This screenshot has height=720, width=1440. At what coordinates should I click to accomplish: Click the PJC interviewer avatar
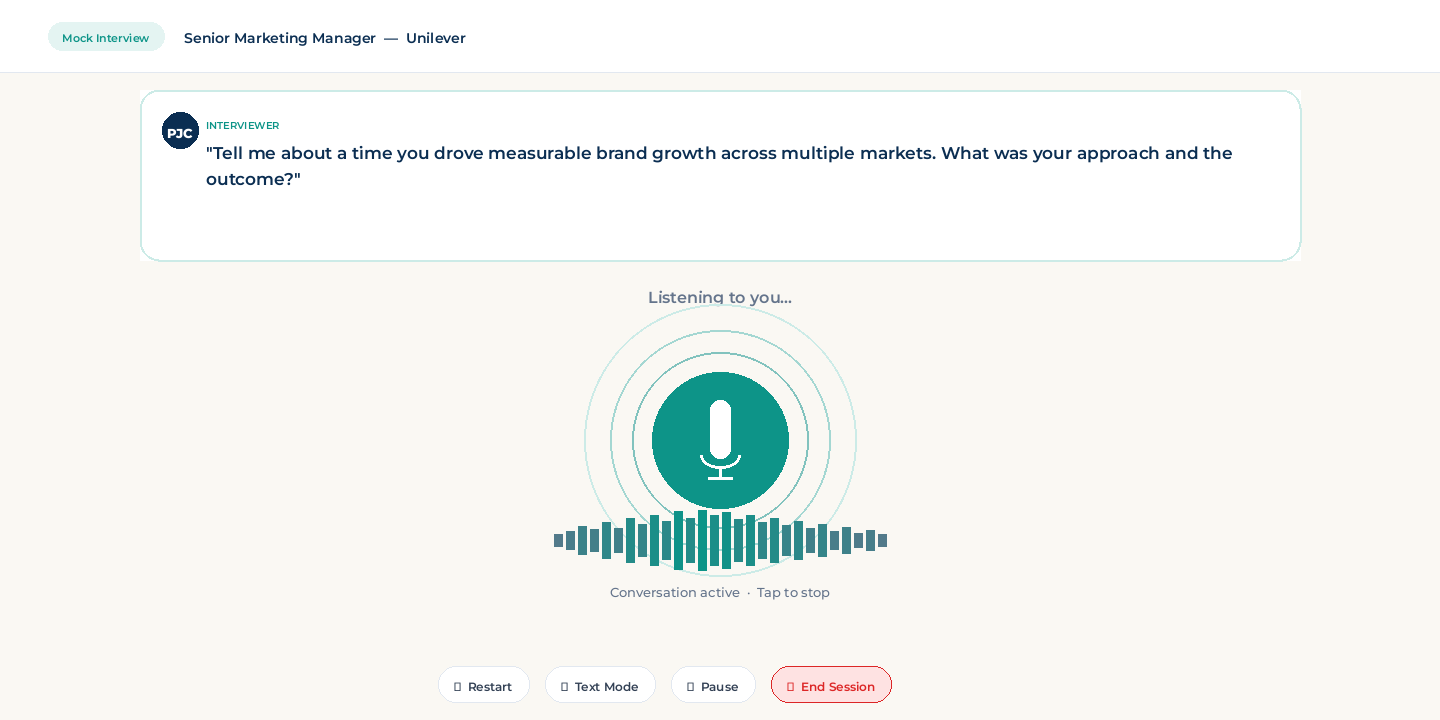[180, 131]
